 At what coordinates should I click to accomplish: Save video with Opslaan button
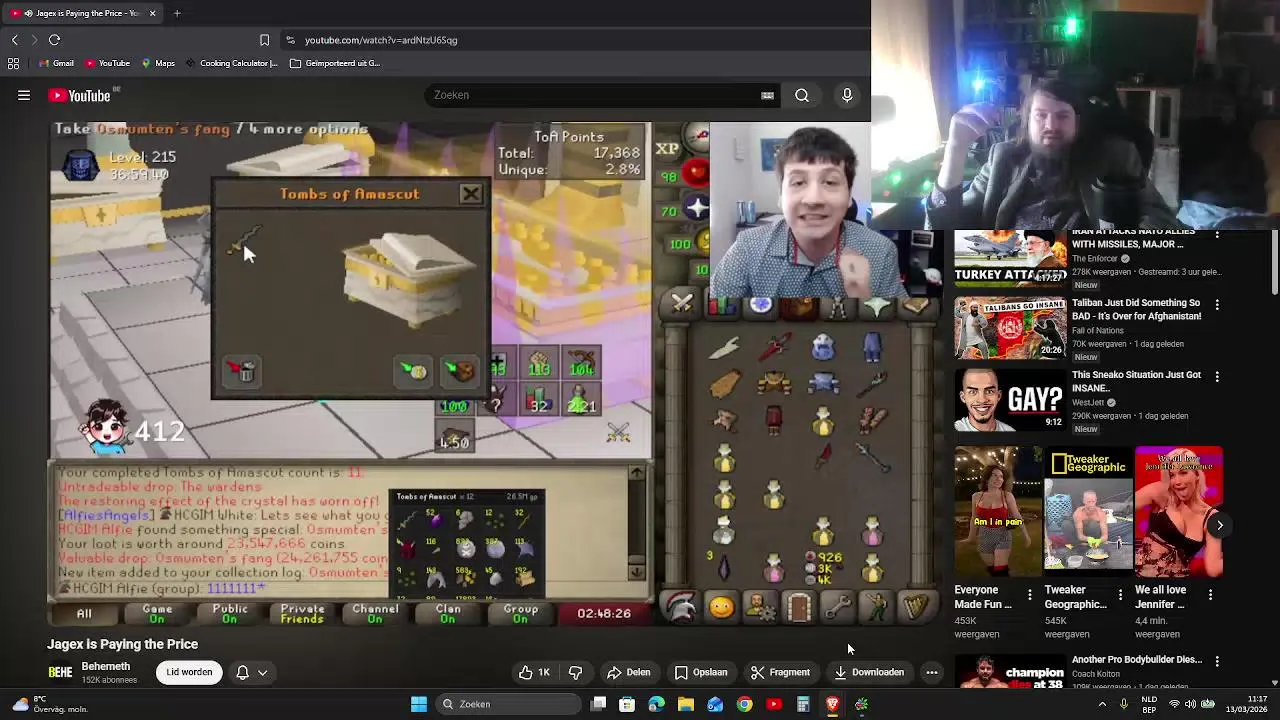point(701,673)
